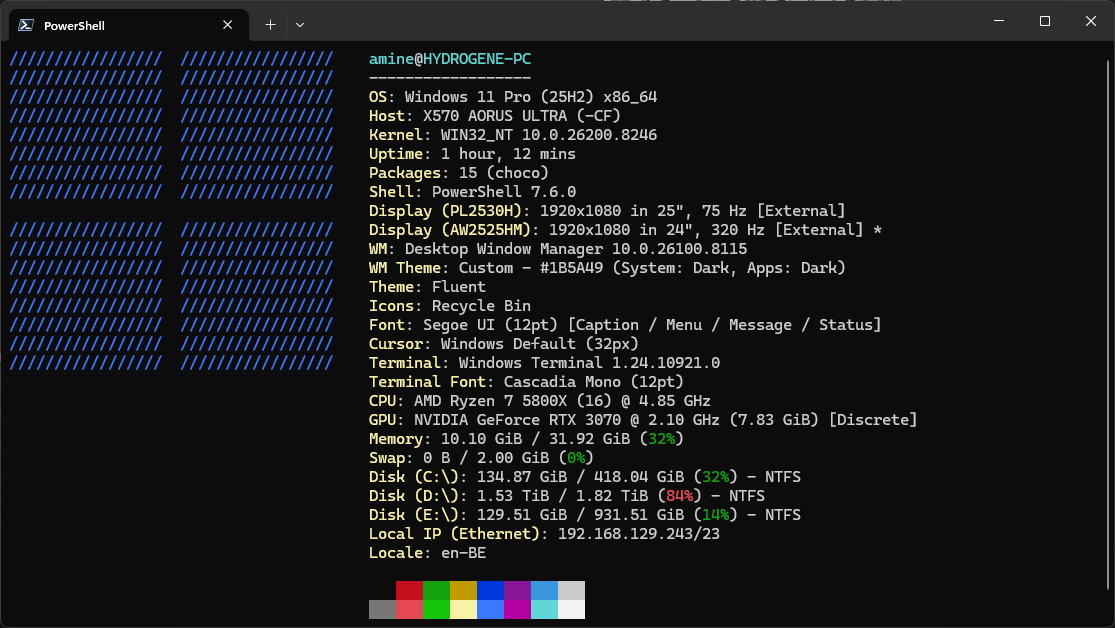Viewport: 1115px width, 628px height.
Task: Click the Font line 'Segoe UI (12pt)'
Action: point(625,325)
